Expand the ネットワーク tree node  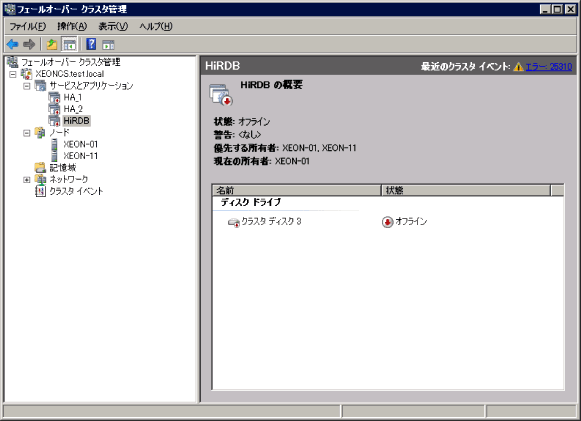(x=27, y=180)
